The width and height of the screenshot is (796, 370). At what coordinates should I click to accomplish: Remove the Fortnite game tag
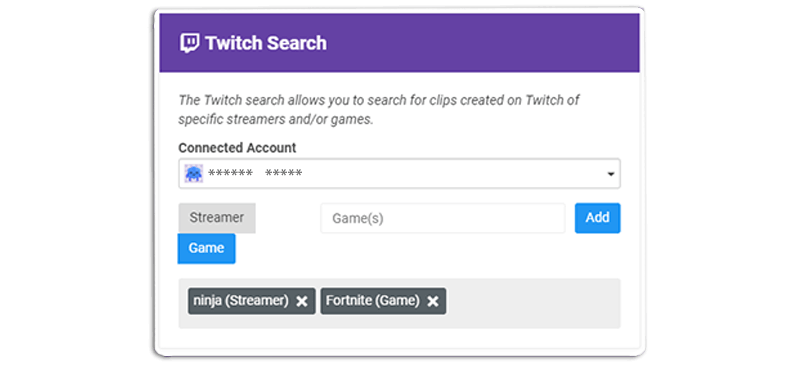tap(433, 301)
